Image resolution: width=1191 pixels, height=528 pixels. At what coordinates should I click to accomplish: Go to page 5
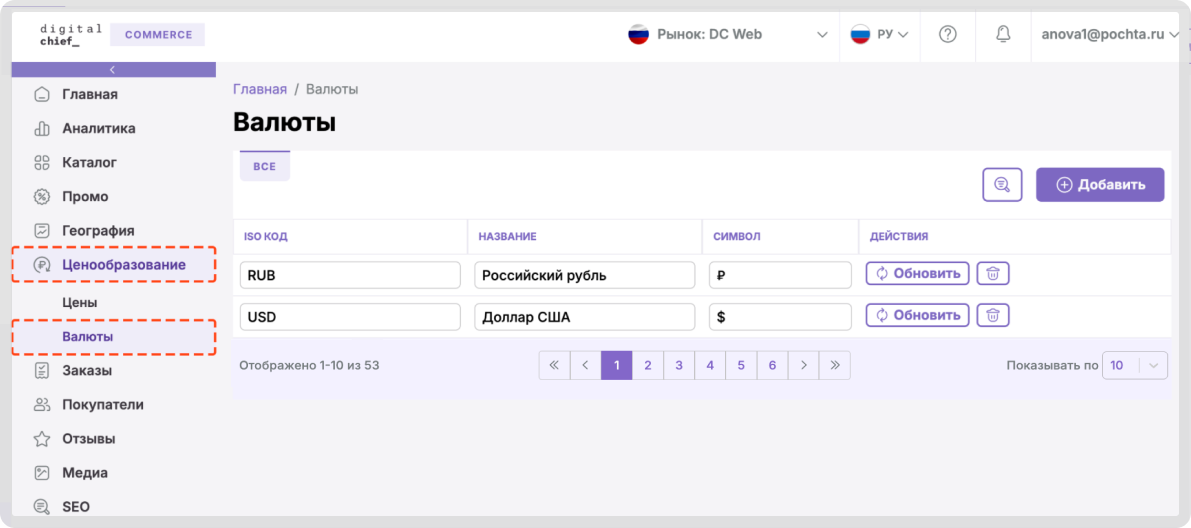[741, 365]
